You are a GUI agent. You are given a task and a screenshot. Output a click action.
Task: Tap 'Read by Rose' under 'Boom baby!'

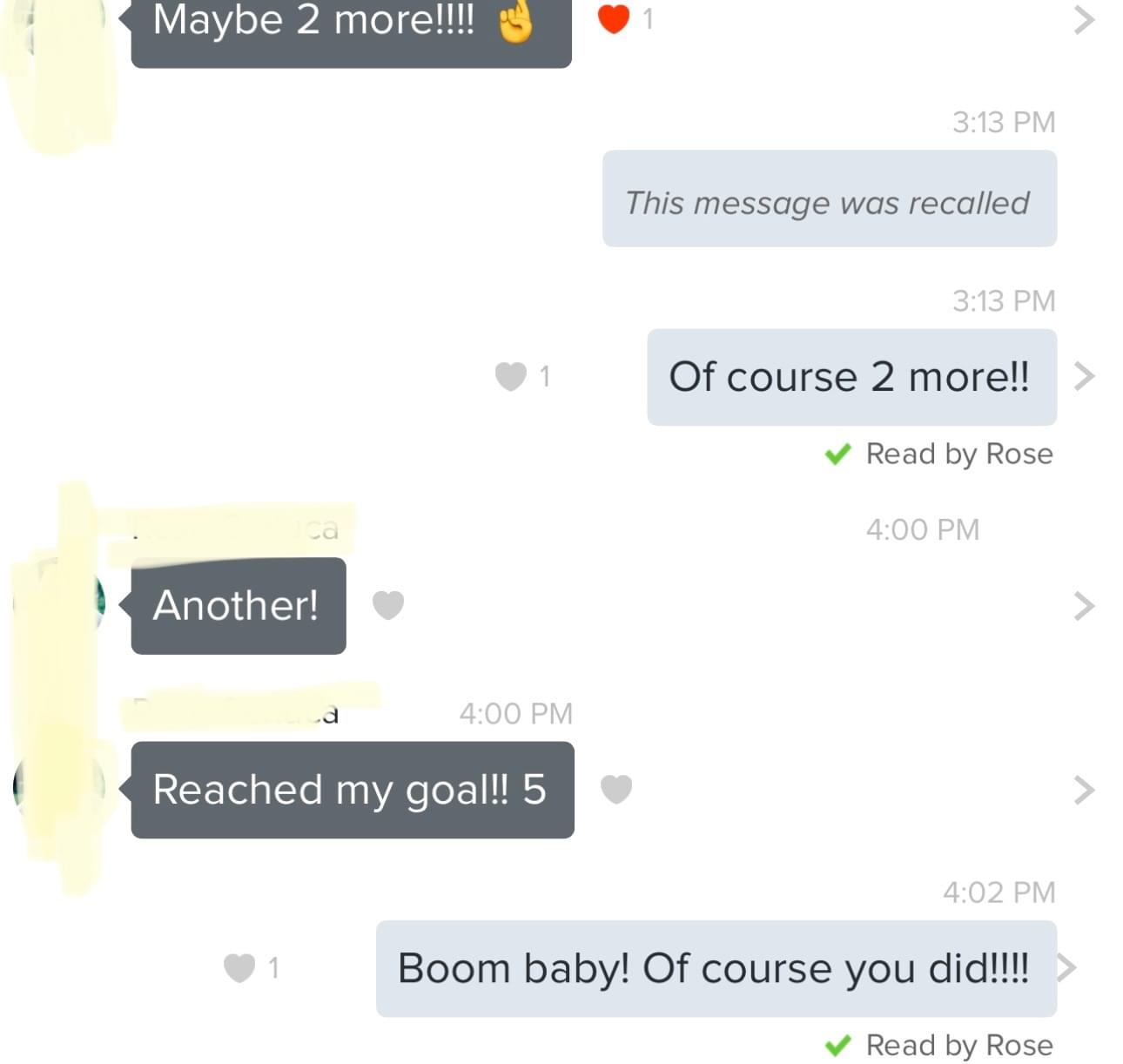(959, 1045)
